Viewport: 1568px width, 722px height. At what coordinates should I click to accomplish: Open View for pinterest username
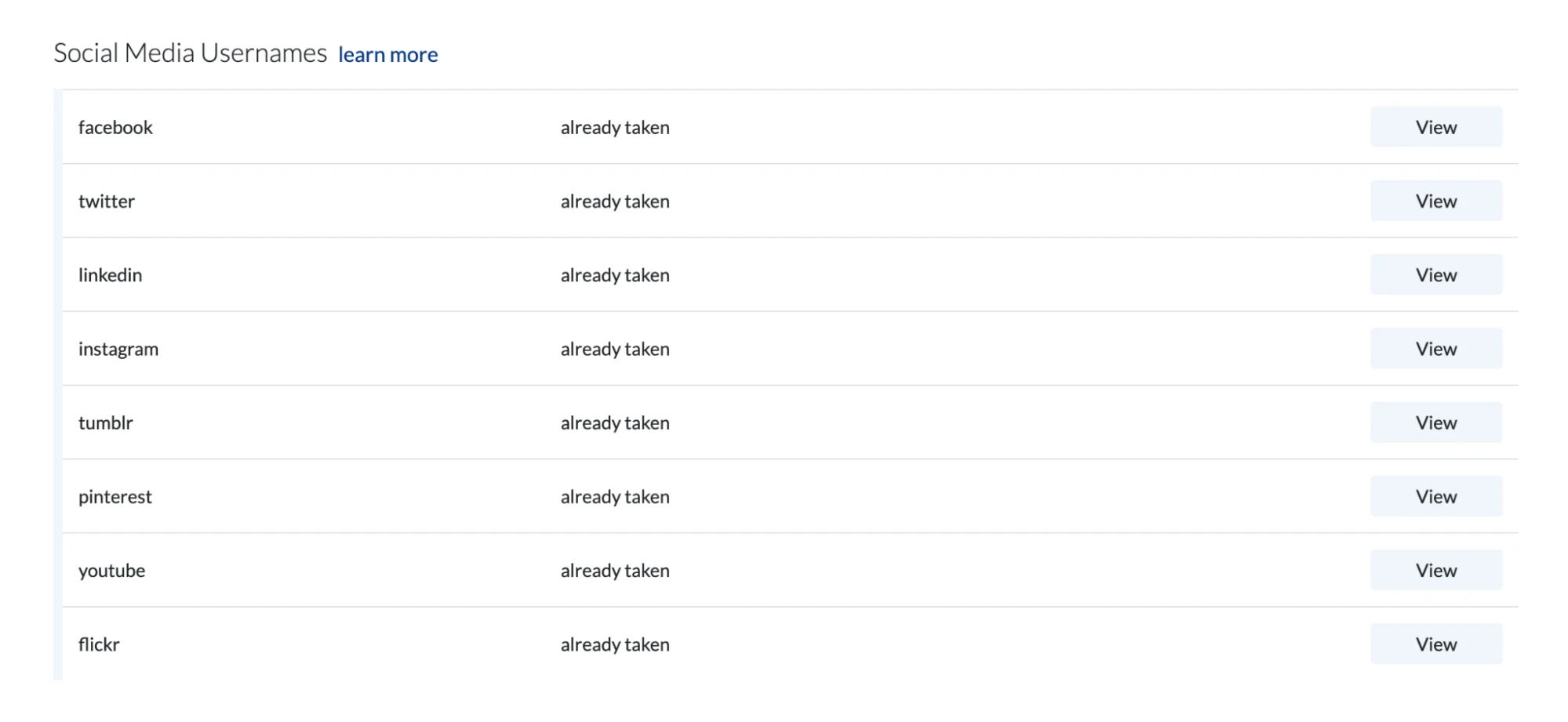pyautogui.click(x=1435, y=496)
